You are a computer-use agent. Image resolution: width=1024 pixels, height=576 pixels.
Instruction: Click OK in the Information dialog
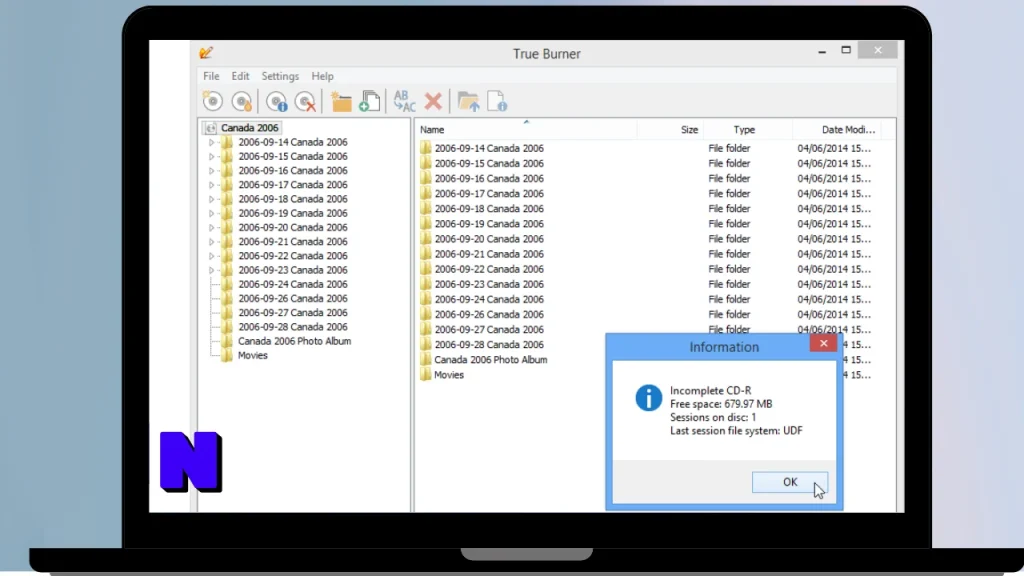click(x=790, y=482)
